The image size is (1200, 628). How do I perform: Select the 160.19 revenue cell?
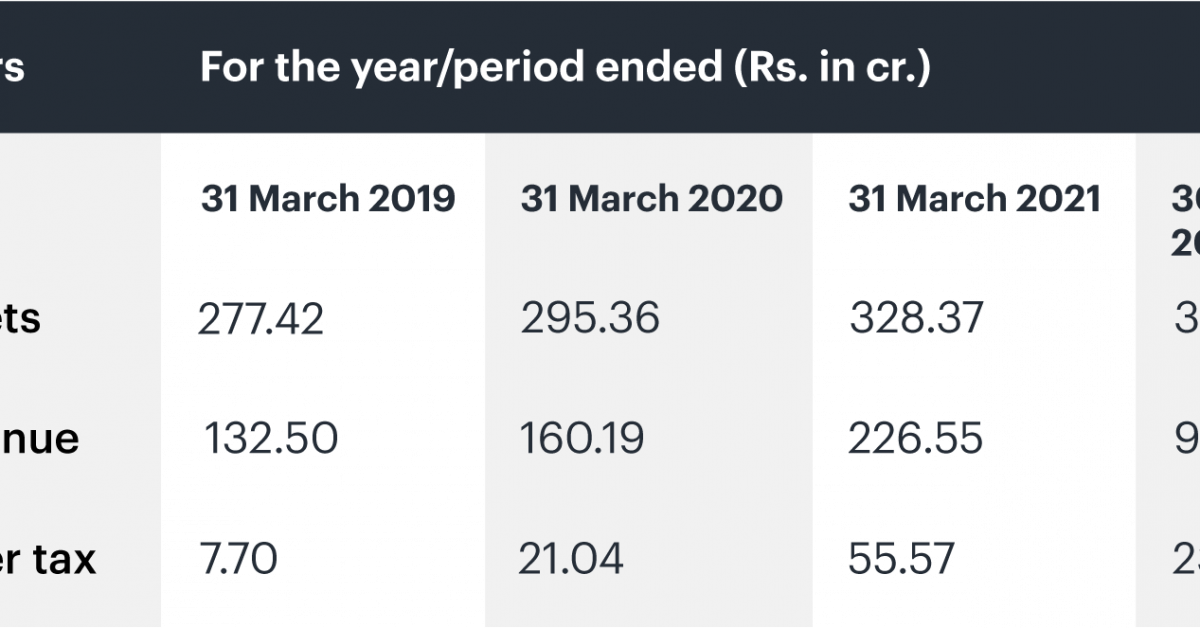coord(582,439)
